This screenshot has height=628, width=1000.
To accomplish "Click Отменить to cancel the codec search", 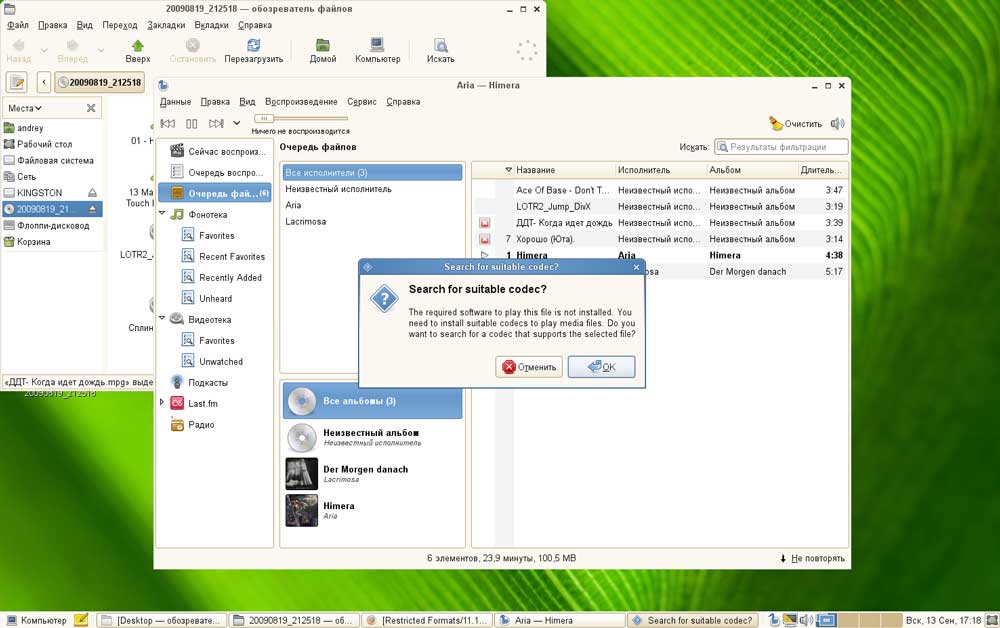I will 528,367.
